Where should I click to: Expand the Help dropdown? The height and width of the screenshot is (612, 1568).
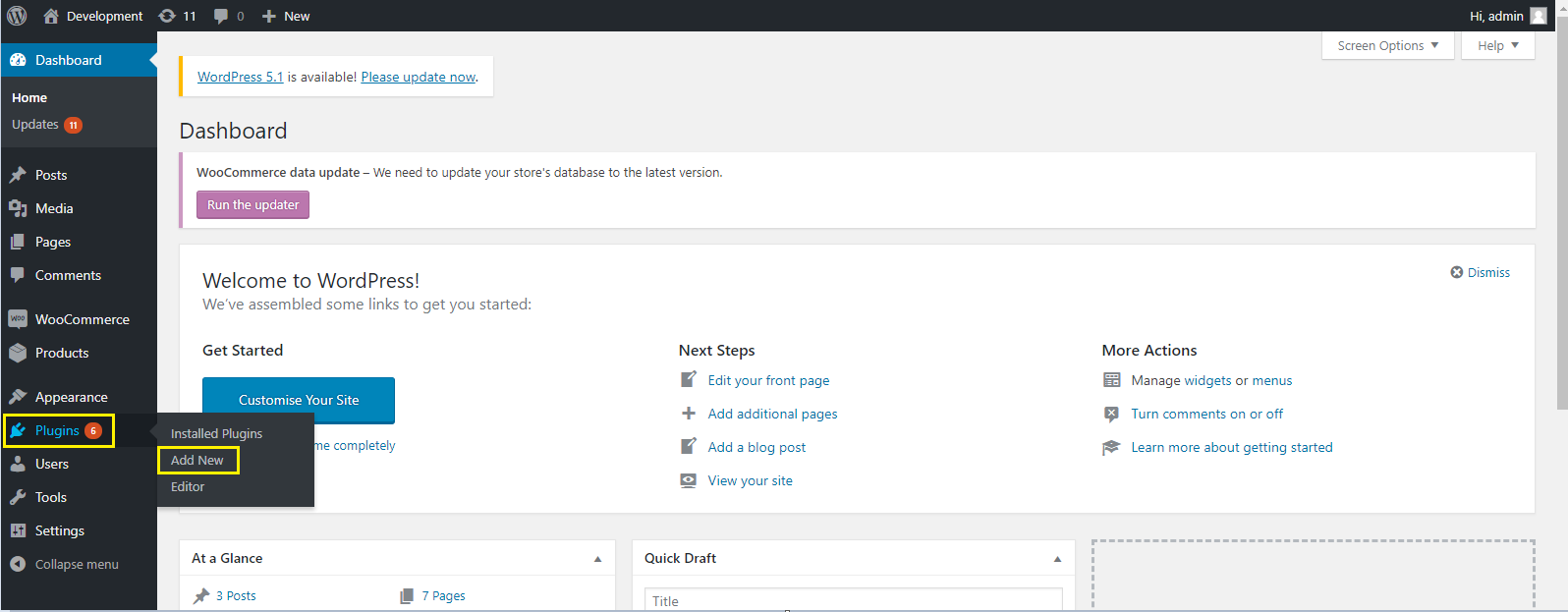coord(1498,45)
